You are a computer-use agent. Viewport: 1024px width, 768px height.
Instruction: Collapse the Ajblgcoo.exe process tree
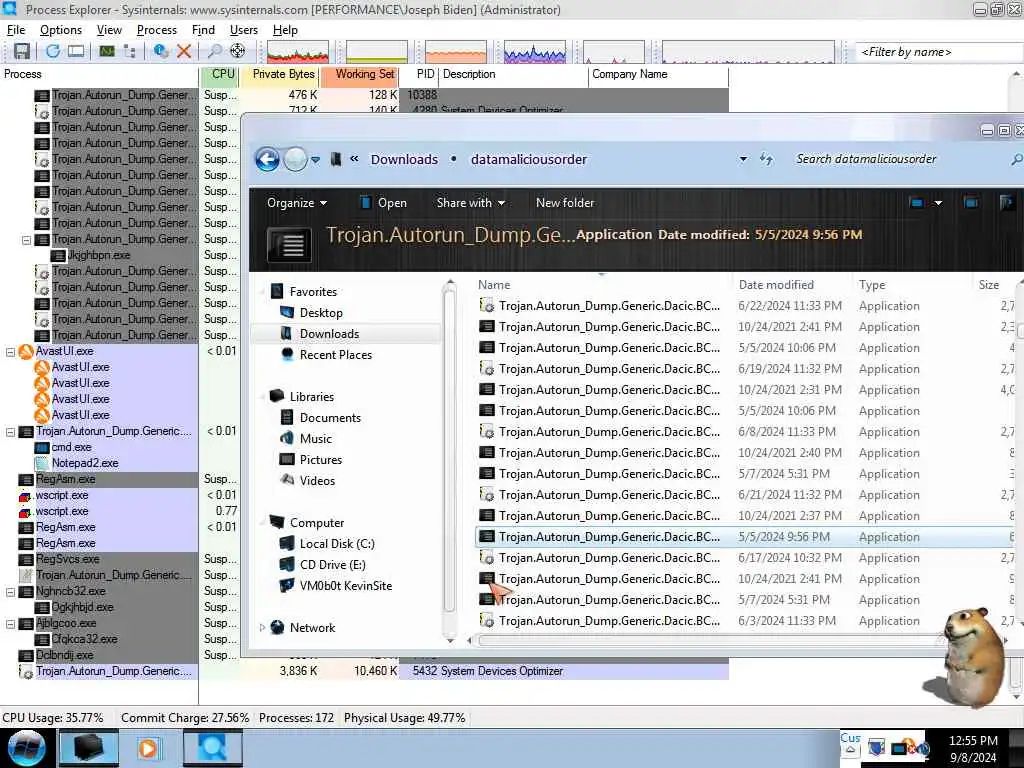pos(10,624)
